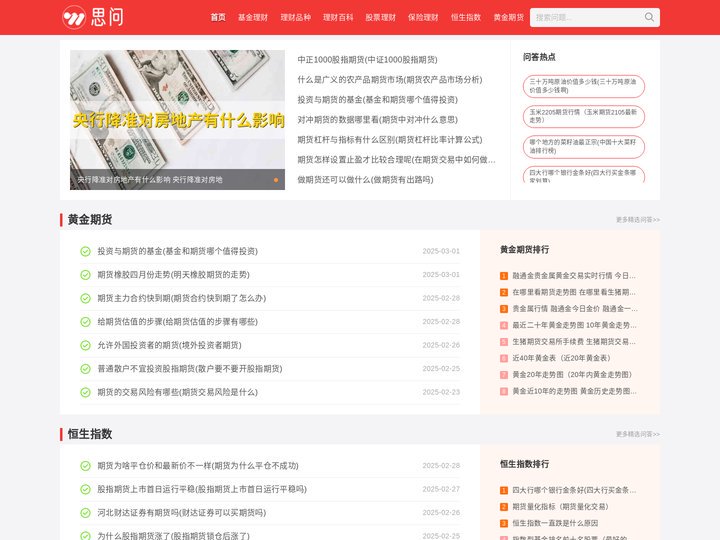Viewport: 720px width, 540px height.
Task: Click rank 8 badge beside 黄金近10年的走势图
Action: click(x=504, y=392)
